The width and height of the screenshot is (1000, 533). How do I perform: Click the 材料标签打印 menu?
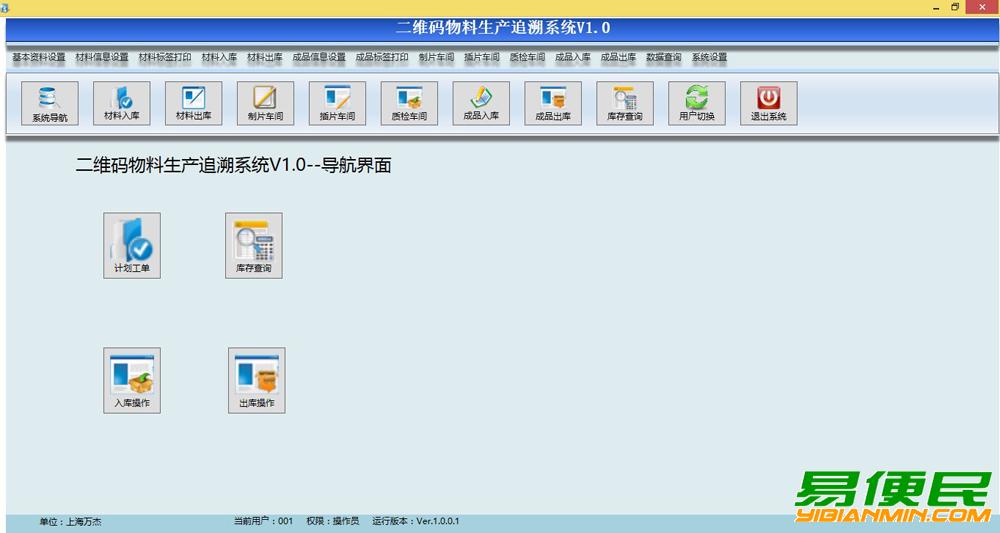[165, 58]
